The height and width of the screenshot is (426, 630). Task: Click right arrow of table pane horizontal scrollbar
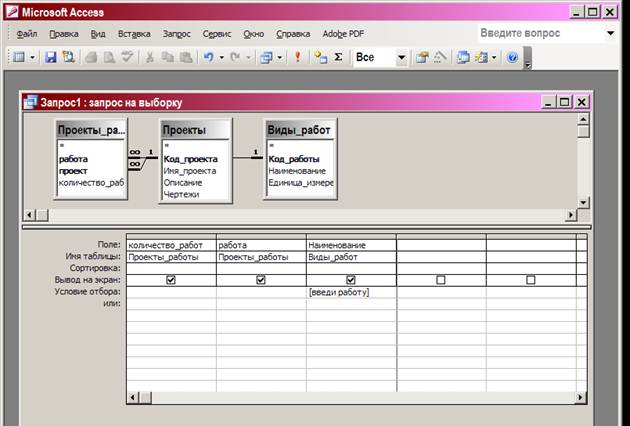pos(571,215)
